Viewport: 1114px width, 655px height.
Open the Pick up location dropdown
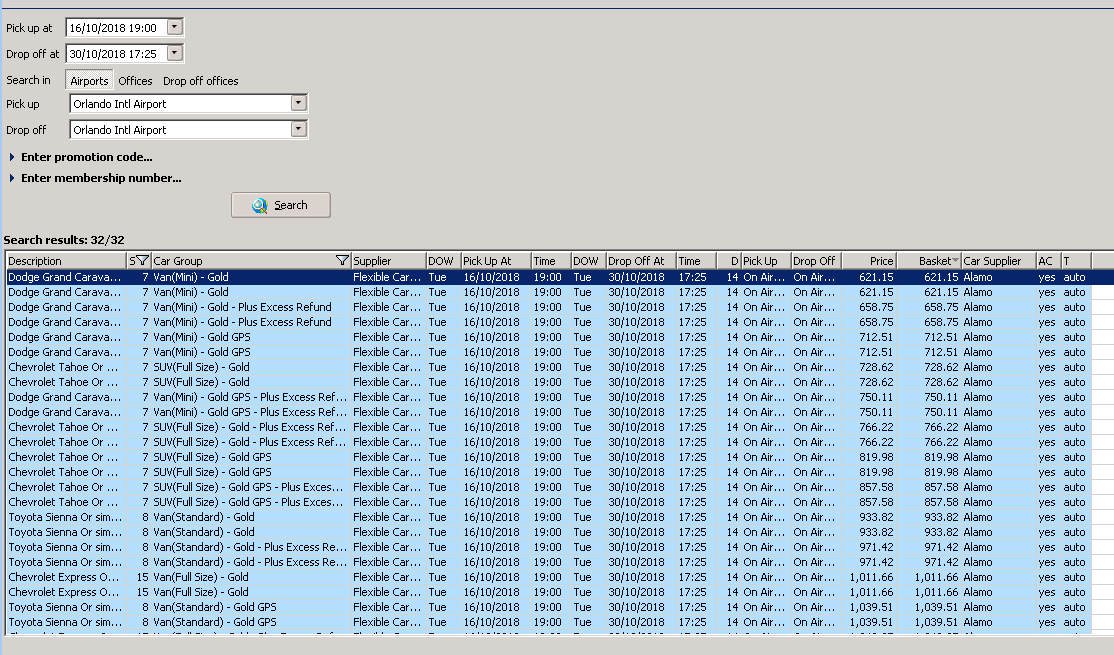pos(298,103)
